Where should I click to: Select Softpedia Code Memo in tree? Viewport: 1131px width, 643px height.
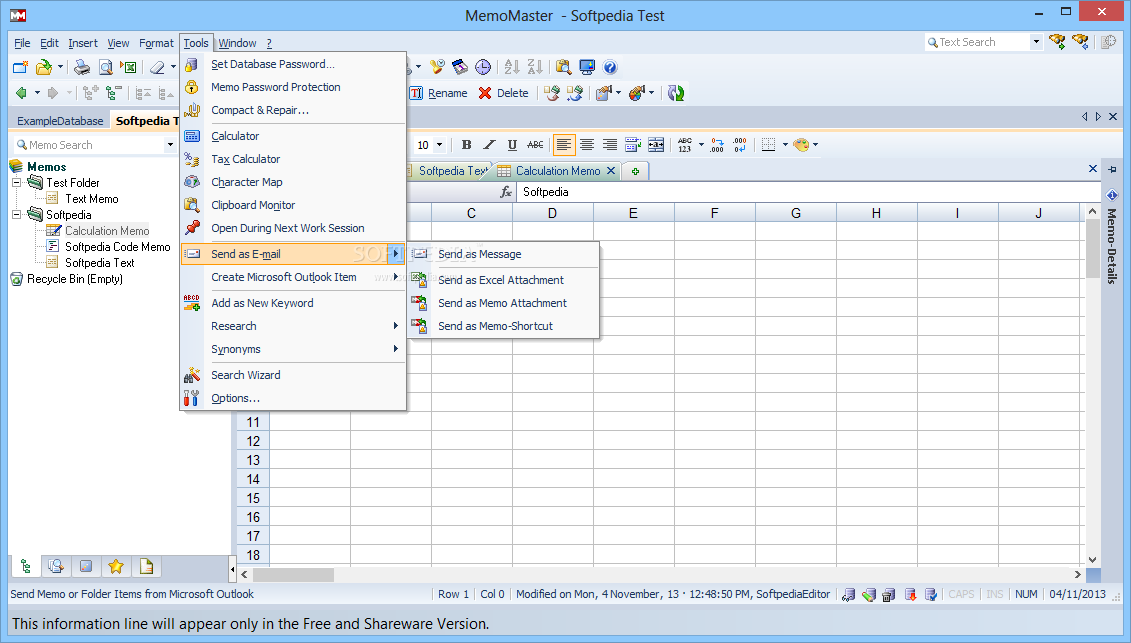118,247
